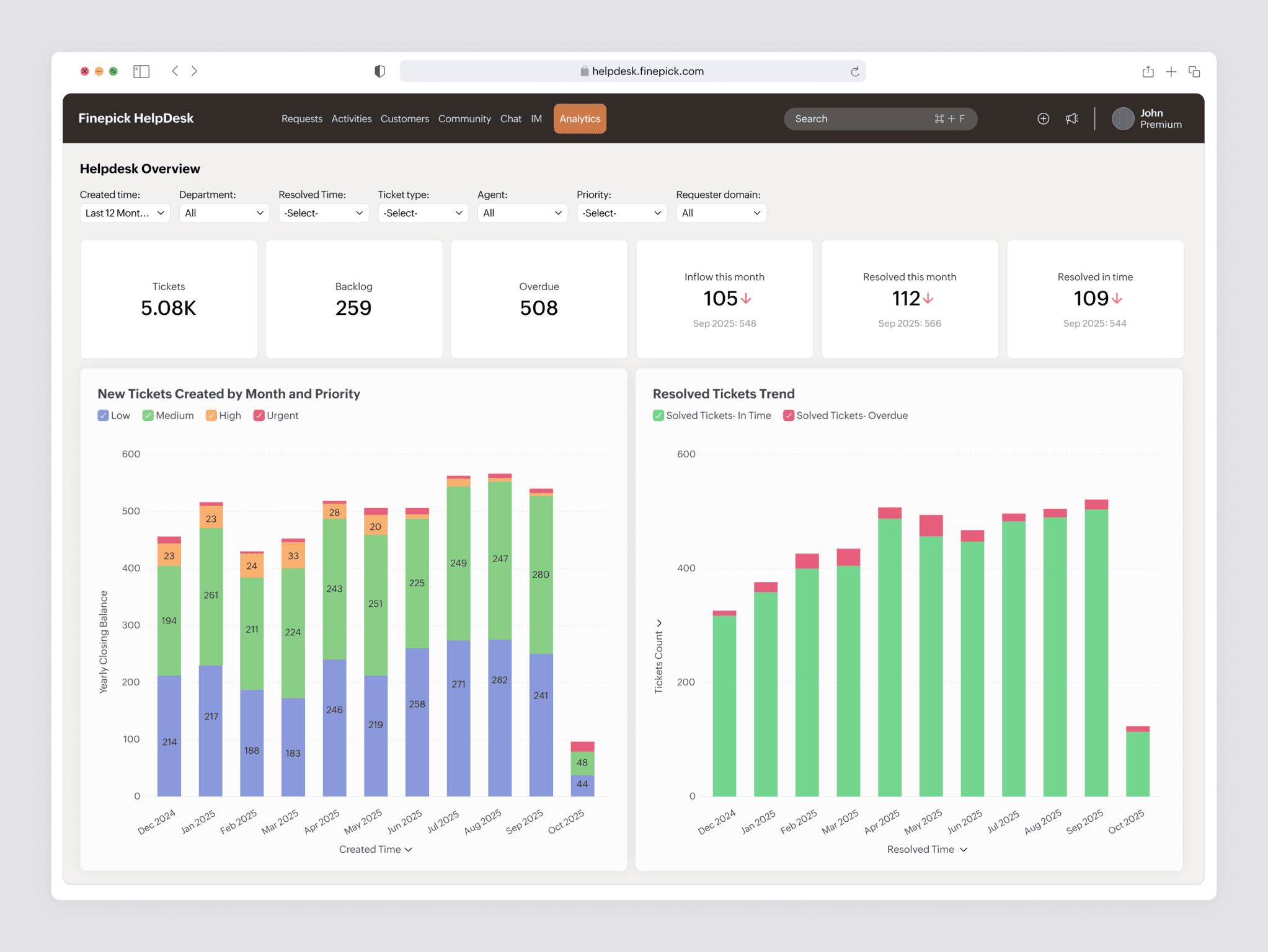Open the Department filter dropdown

(224, 213)
